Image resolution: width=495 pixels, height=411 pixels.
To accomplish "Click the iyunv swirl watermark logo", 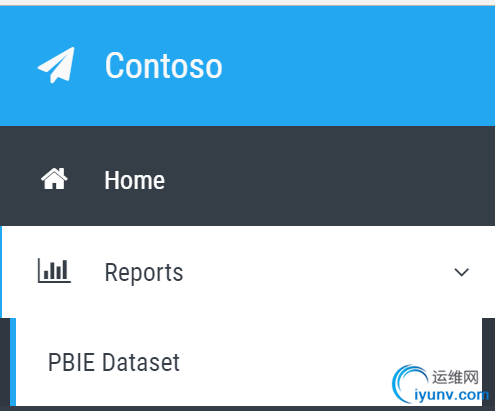I will click(409, 383).
